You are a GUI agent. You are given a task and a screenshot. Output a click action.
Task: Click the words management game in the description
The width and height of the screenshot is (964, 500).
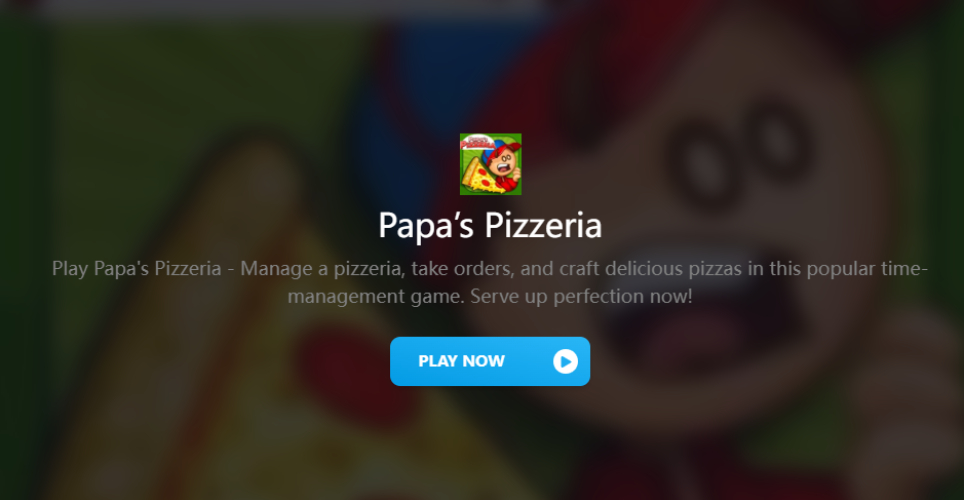[x=376, y=296]
